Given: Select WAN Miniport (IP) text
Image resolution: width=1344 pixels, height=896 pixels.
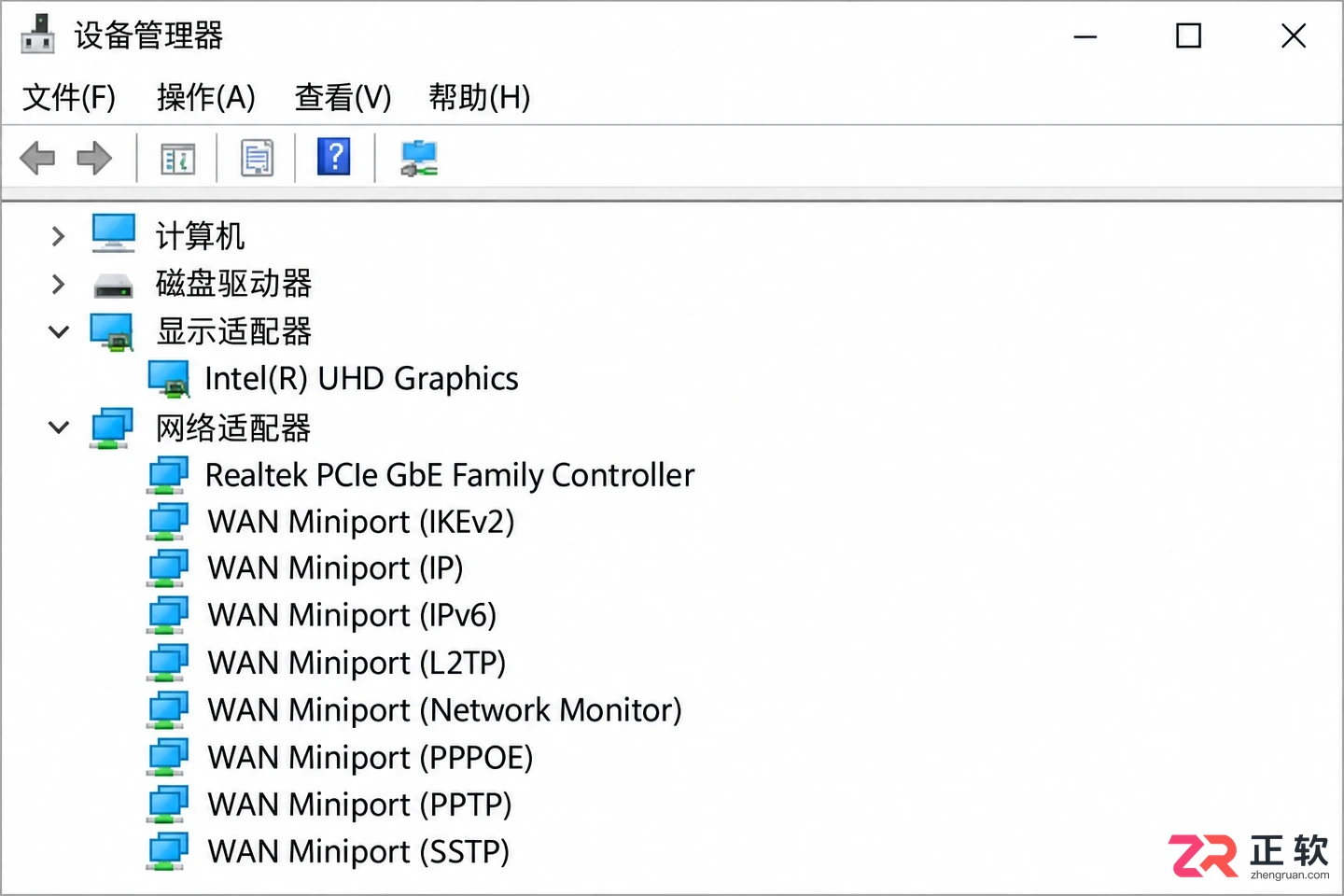Looking at the screenshot, I should 335,568.
